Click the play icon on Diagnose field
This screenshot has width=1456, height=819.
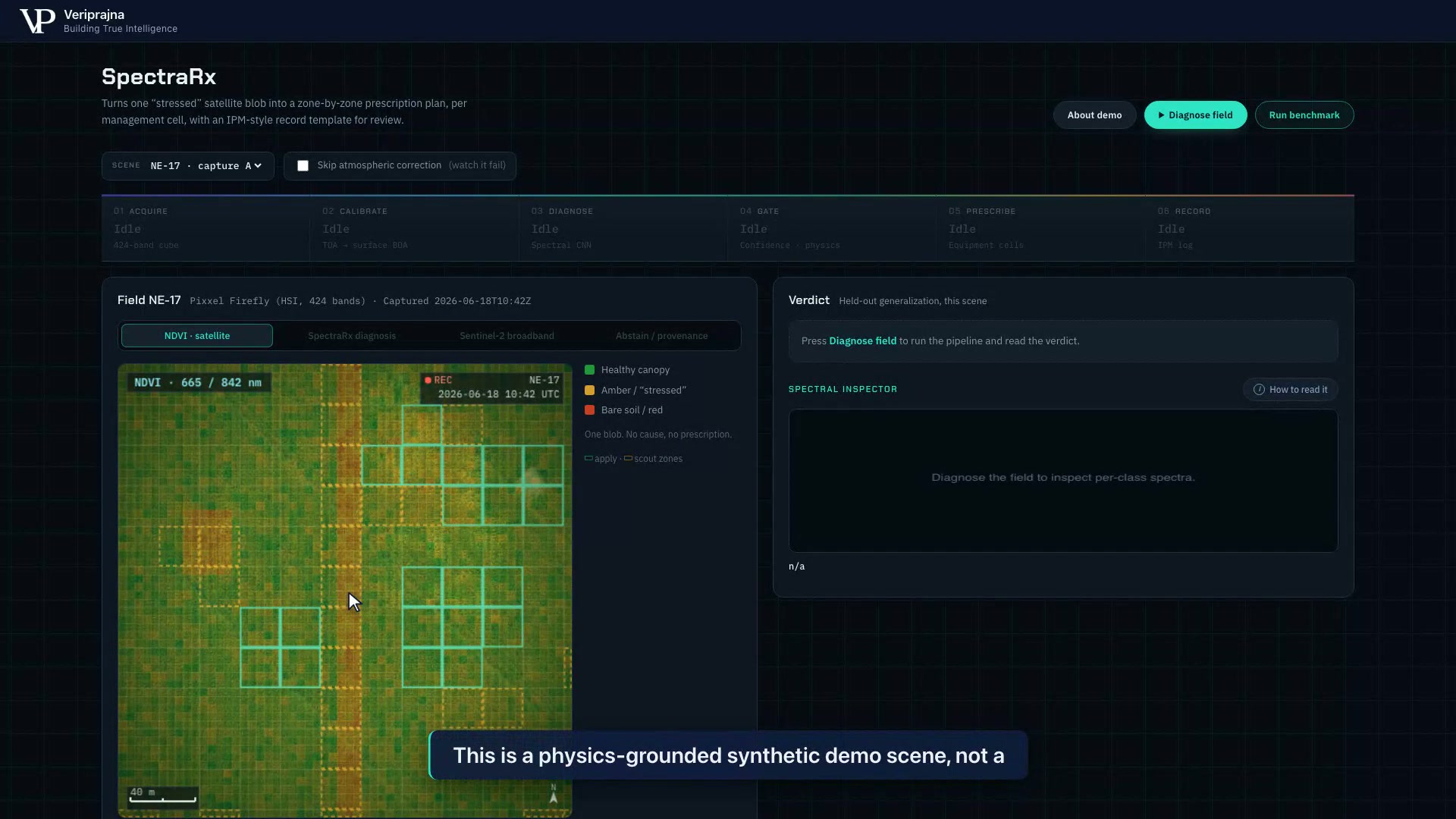1161,115
